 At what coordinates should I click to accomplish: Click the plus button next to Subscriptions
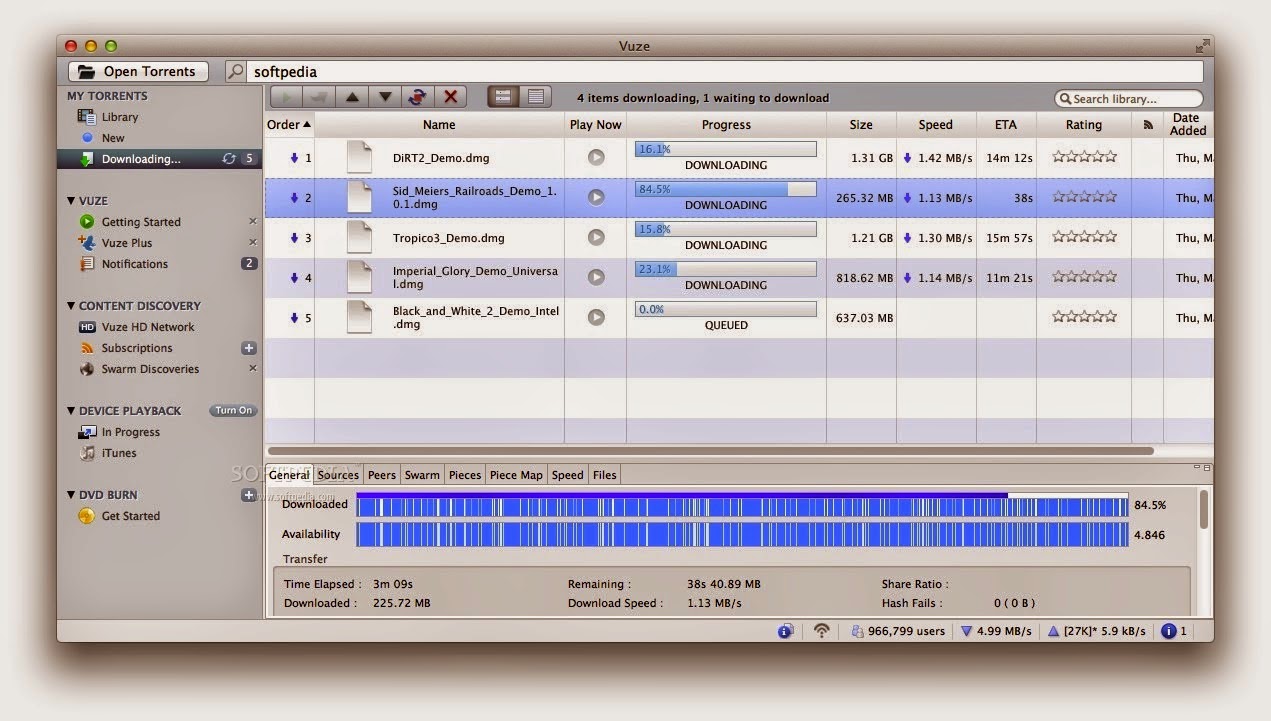[249, 348]
